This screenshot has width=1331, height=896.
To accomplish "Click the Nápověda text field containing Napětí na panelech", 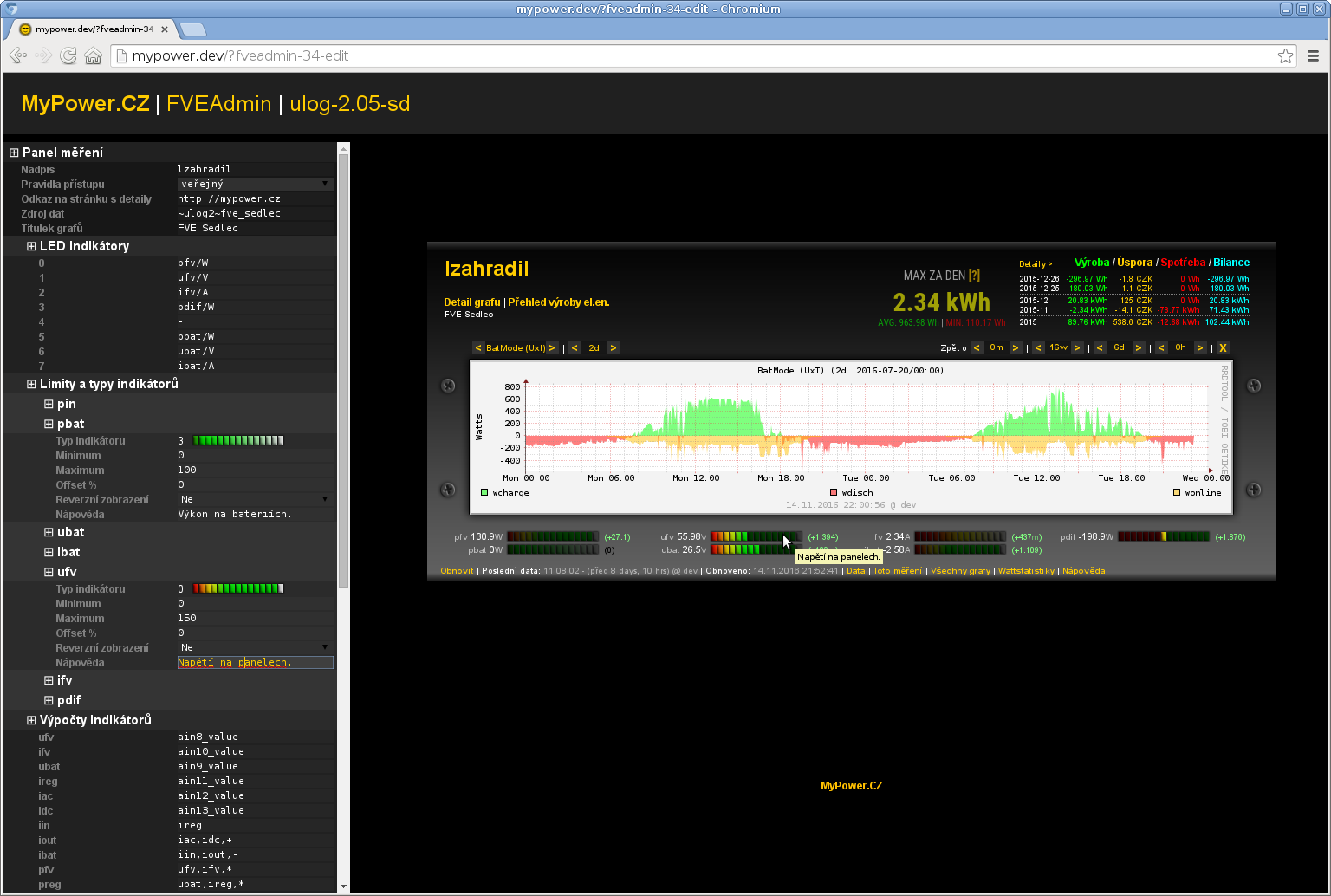I will pos(254,662).
